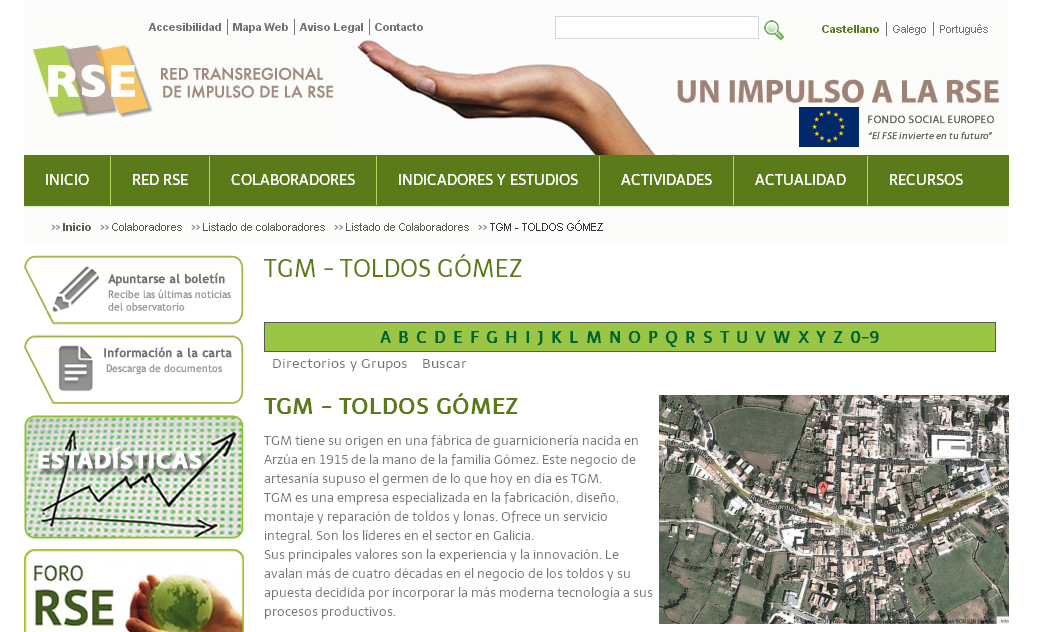This screenshot has height=632, width=1046.
Task: Open the Directorios y Grupos tab
Action: pos(340,364)
